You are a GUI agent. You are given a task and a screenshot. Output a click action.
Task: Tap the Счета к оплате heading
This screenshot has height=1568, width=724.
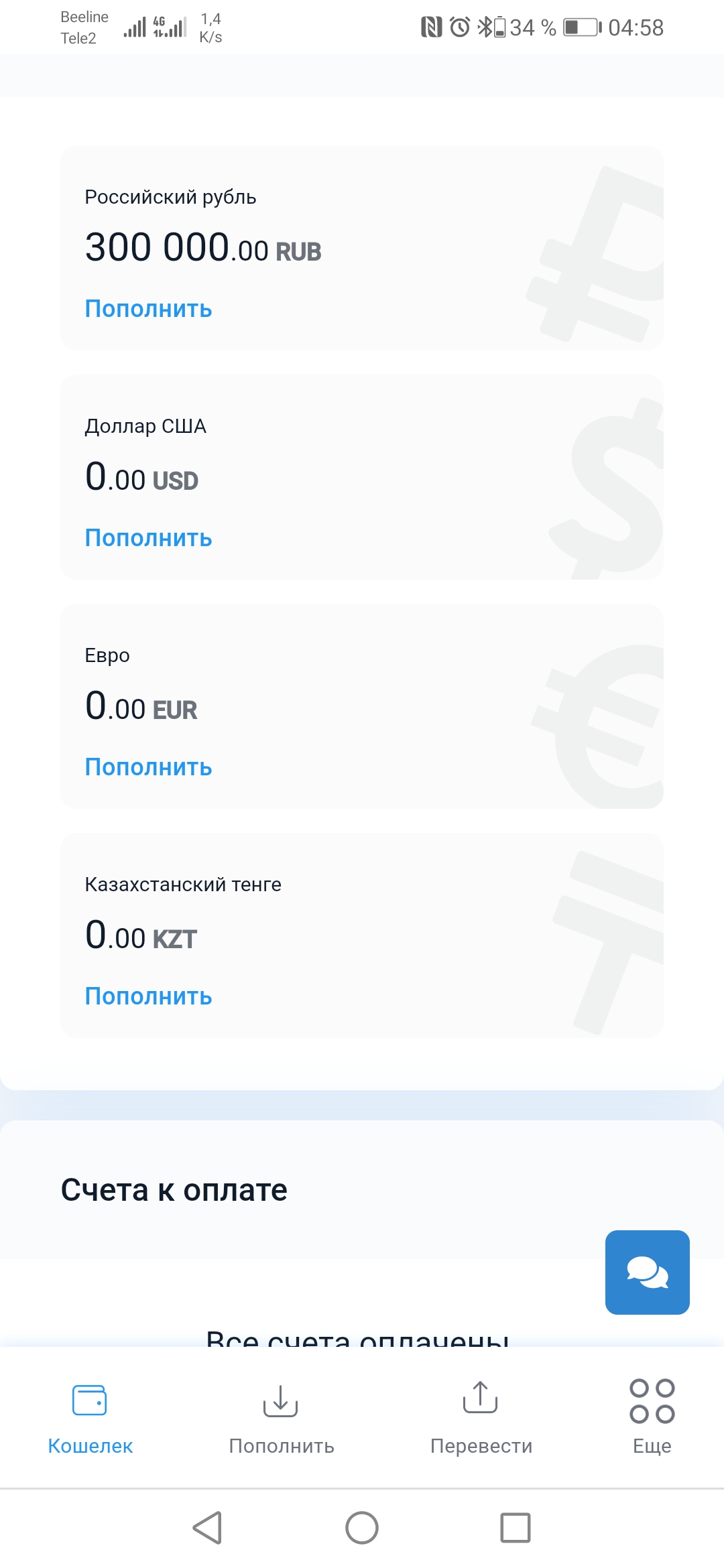pos(174,1190)
